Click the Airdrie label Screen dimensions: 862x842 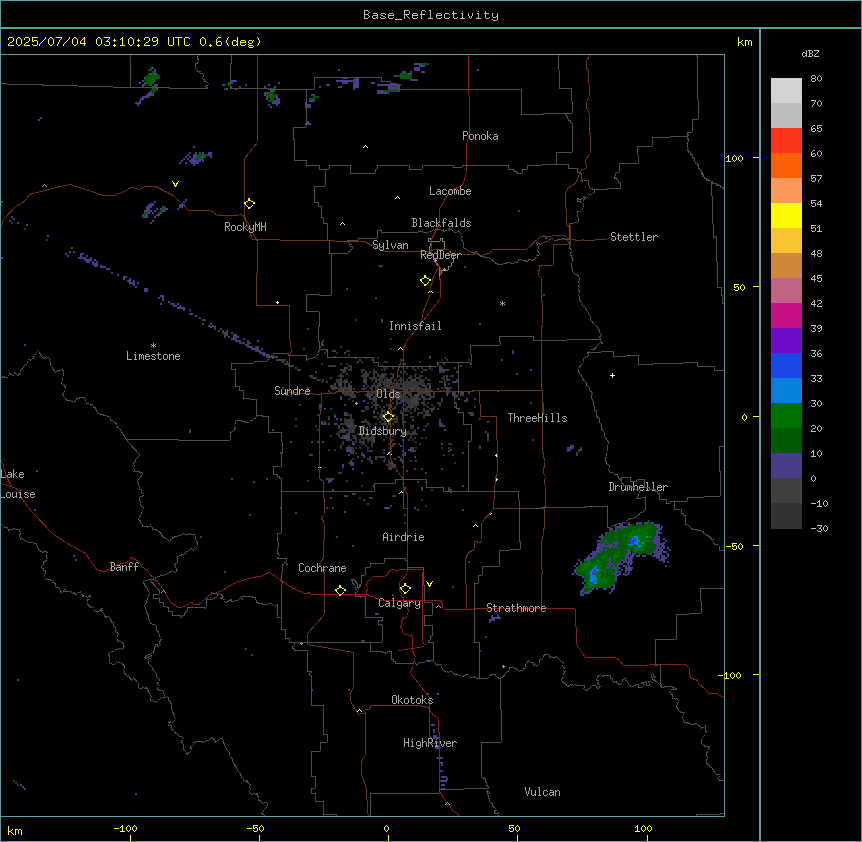(x=404, y=537)
